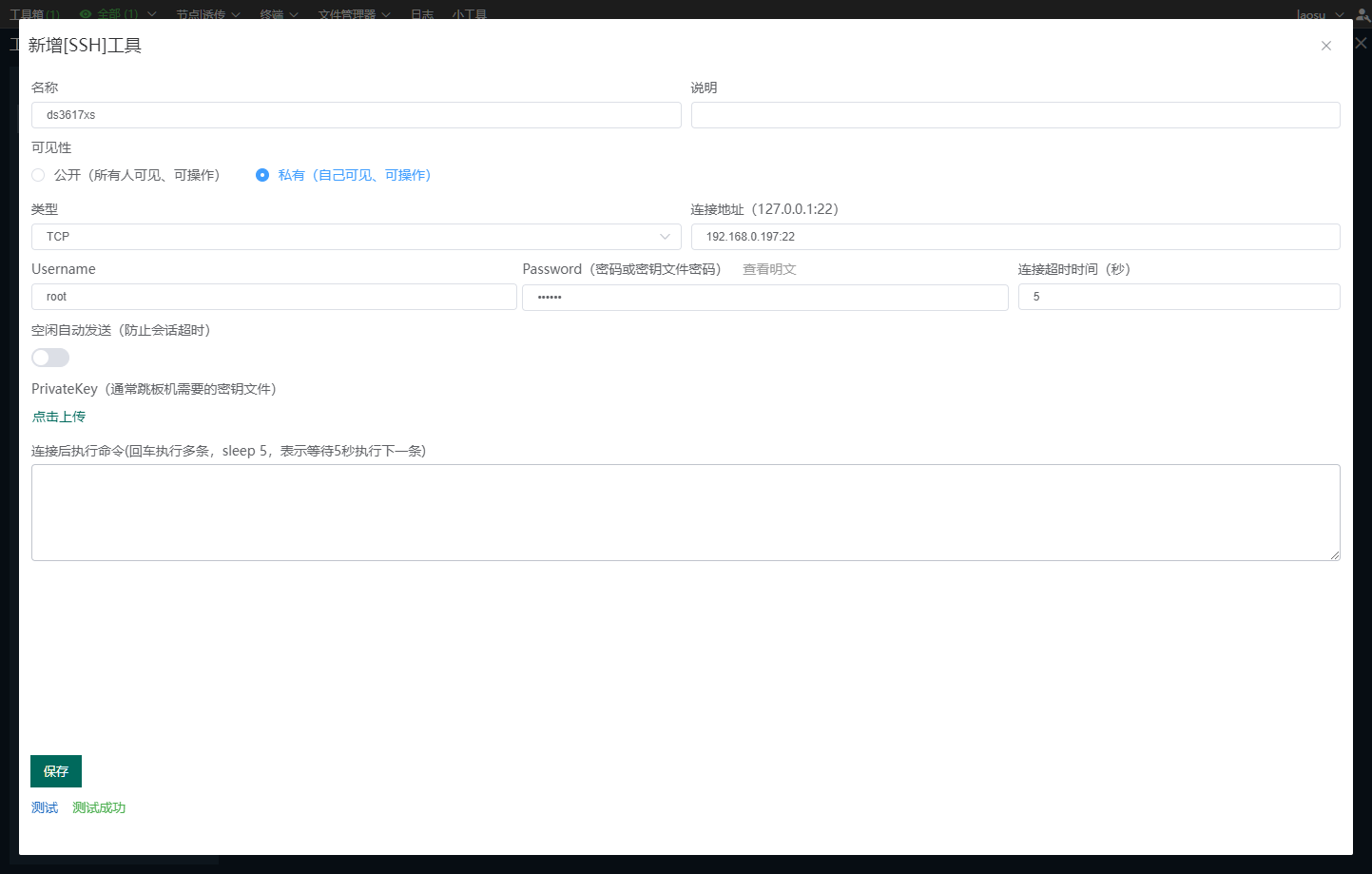Screen dimensions: 1372x874
Task: Click the 测试 test link
Action: coord(44,806)
